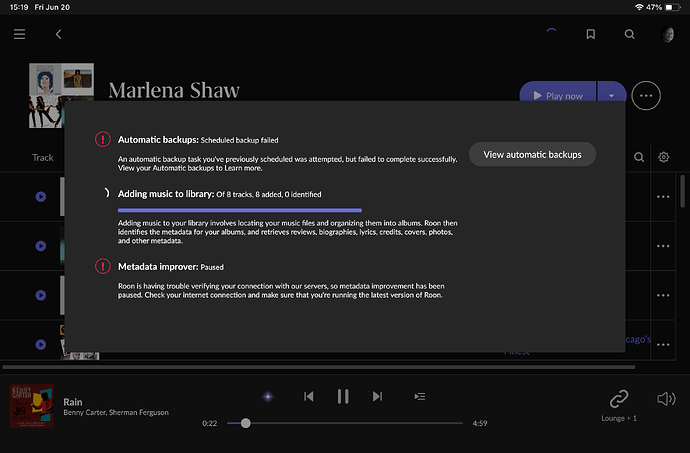Click View automatic backups button
Image resolution: width=690 pixels, height=453 pixels.
(532, 155)
